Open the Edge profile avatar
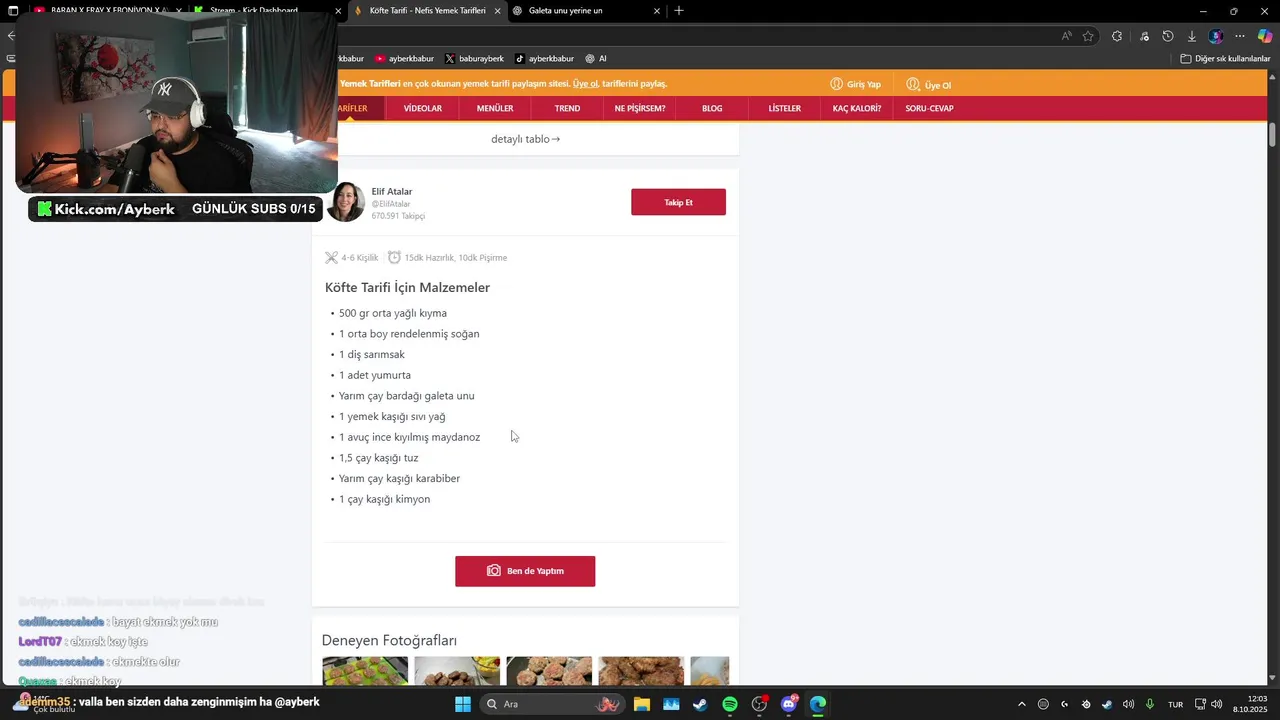The width and height of the screenshot is (1280, 720). point(1216,36)
